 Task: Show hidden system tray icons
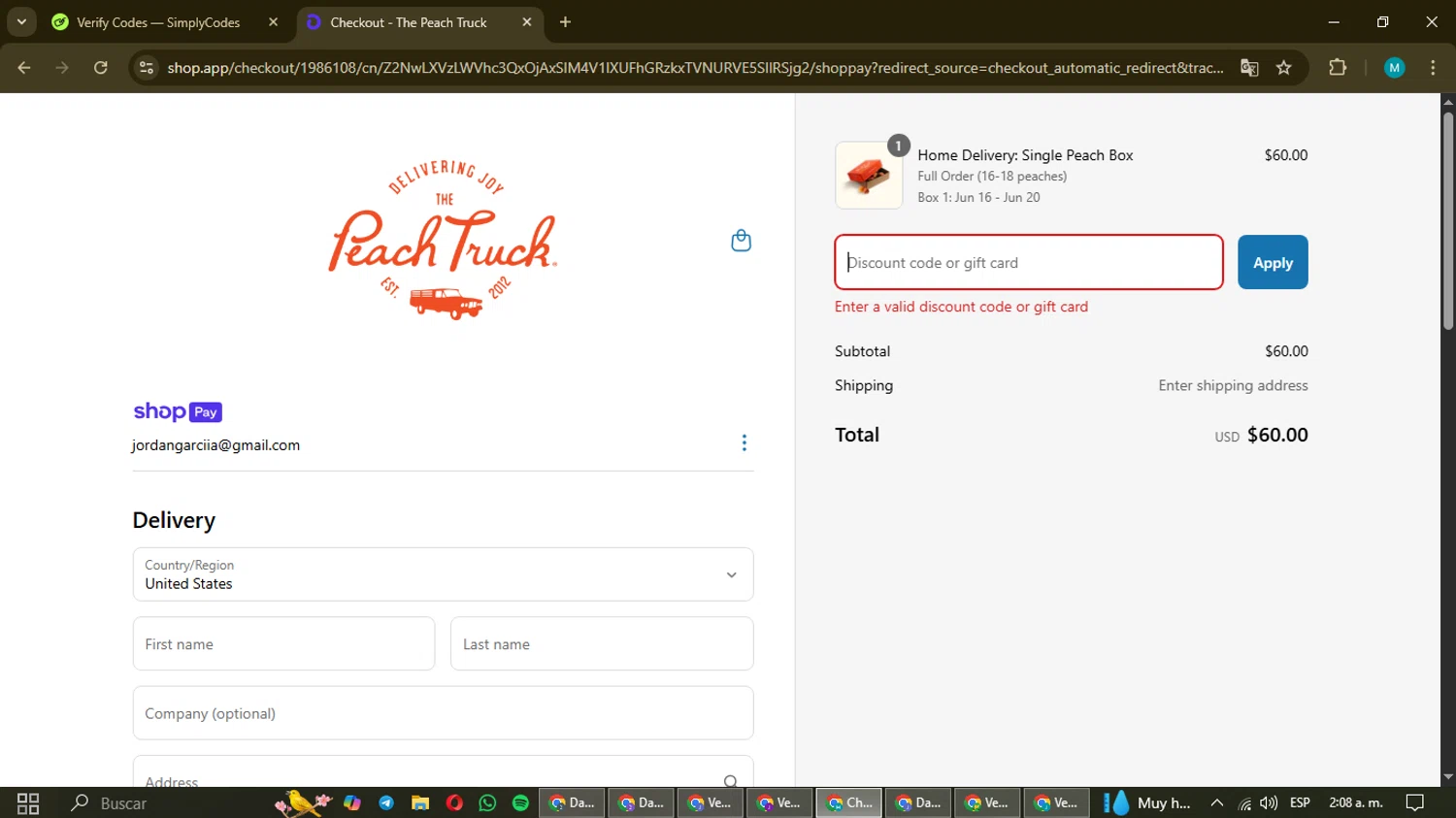[x=1217, y=802]
